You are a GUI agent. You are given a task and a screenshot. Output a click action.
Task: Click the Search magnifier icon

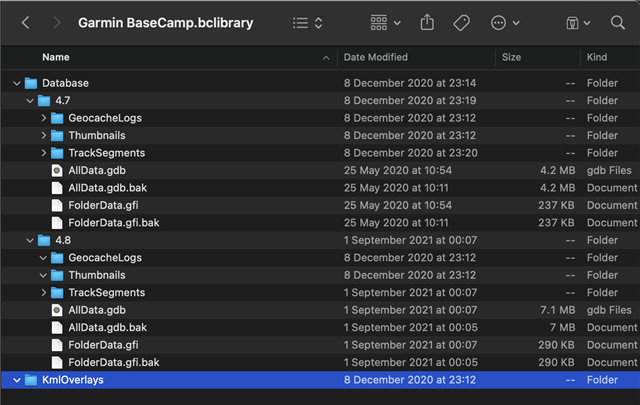click(618, 23)
